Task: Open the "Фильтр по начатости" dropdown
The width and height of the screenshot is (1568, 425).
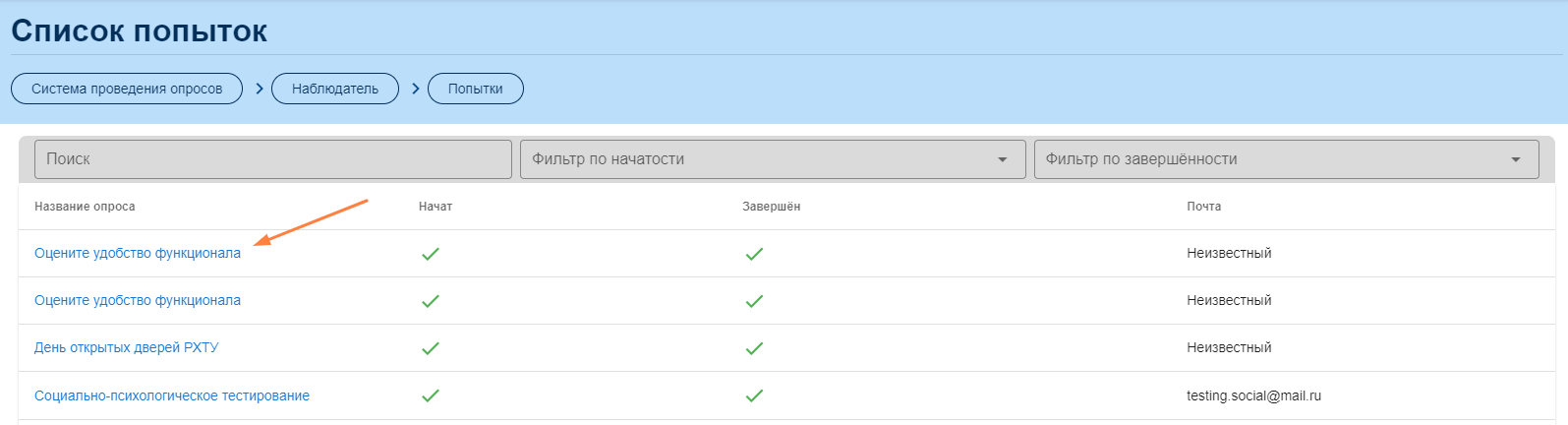Action: 772,159
